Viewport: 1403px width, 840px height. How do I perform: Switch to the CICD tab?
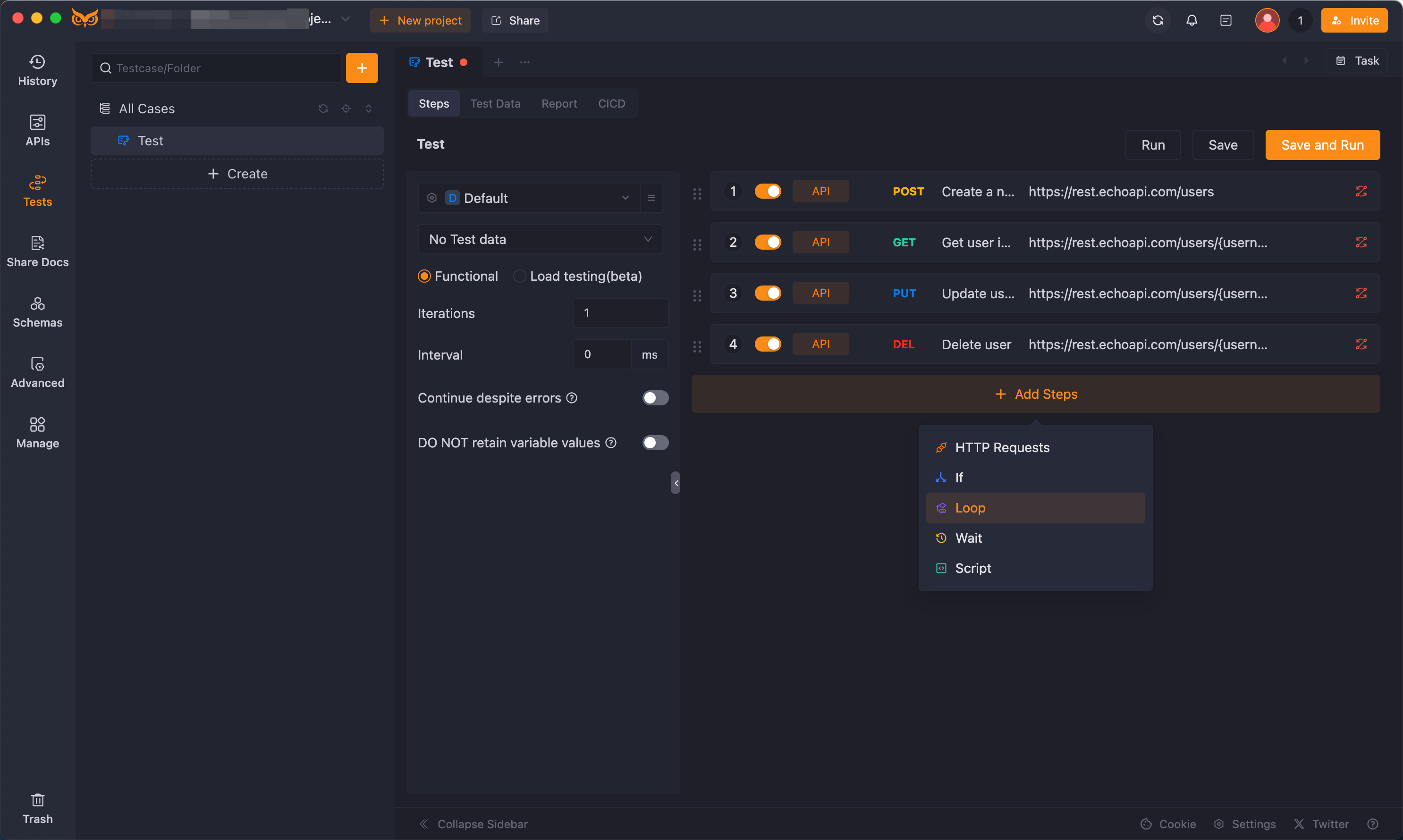[611, 103]
